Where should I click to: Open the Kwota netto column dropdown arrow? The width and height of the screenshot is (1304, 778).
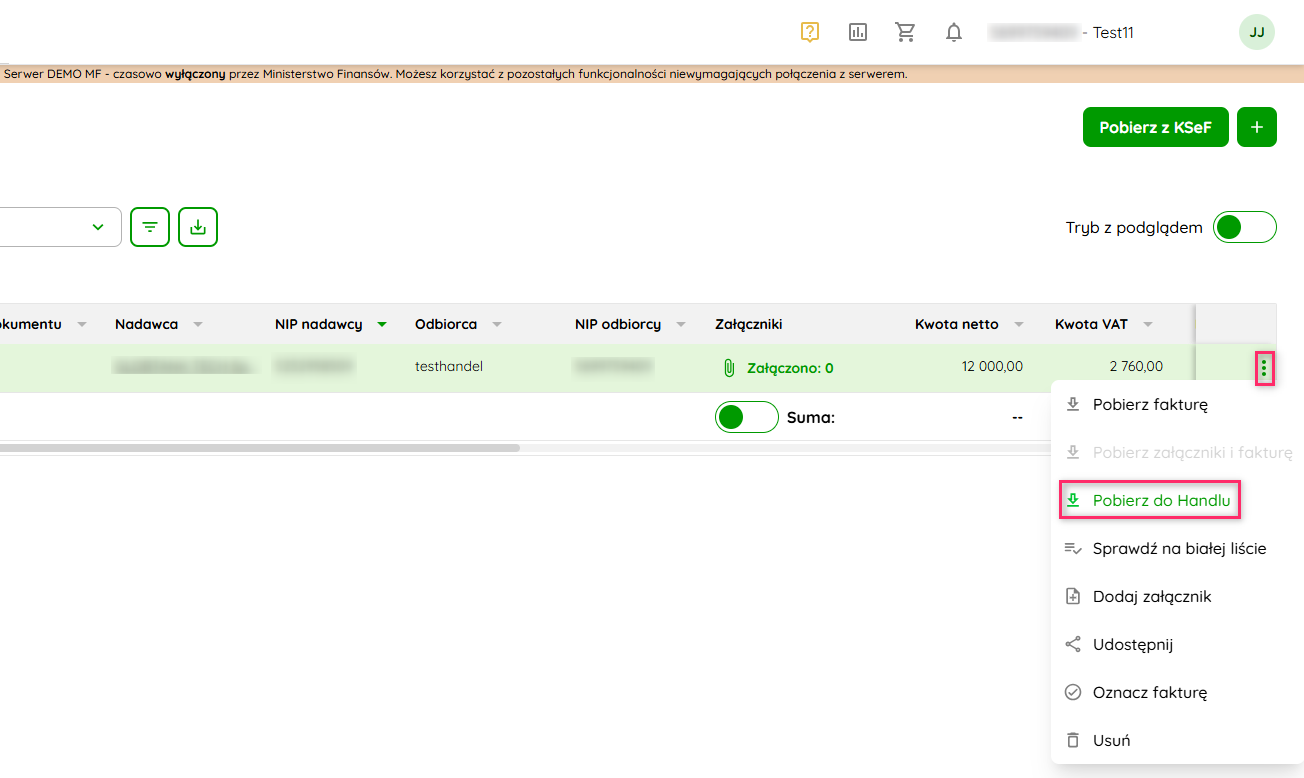pyautogui.click(x=1018, y=324)
